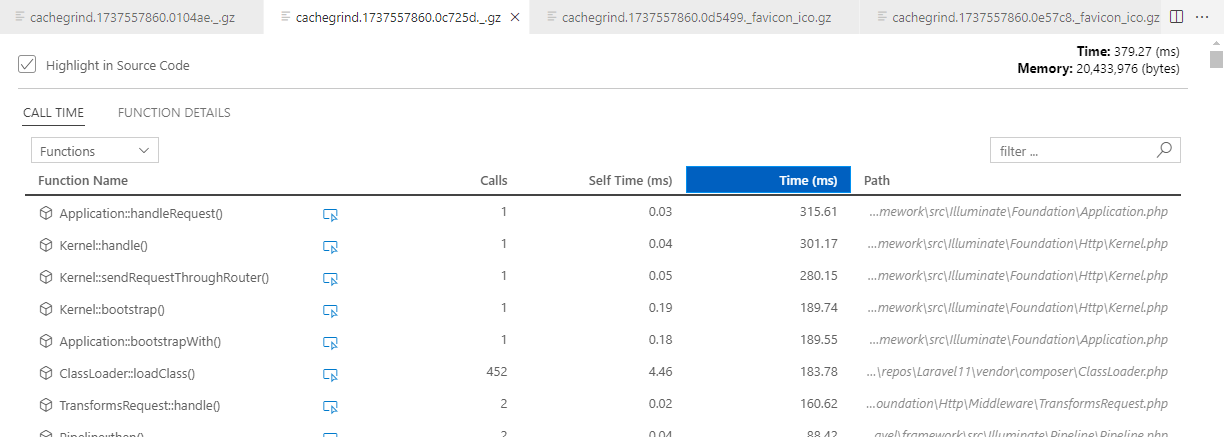Select ClassLoader::loadClass() function name

click(x=127, y=373)
